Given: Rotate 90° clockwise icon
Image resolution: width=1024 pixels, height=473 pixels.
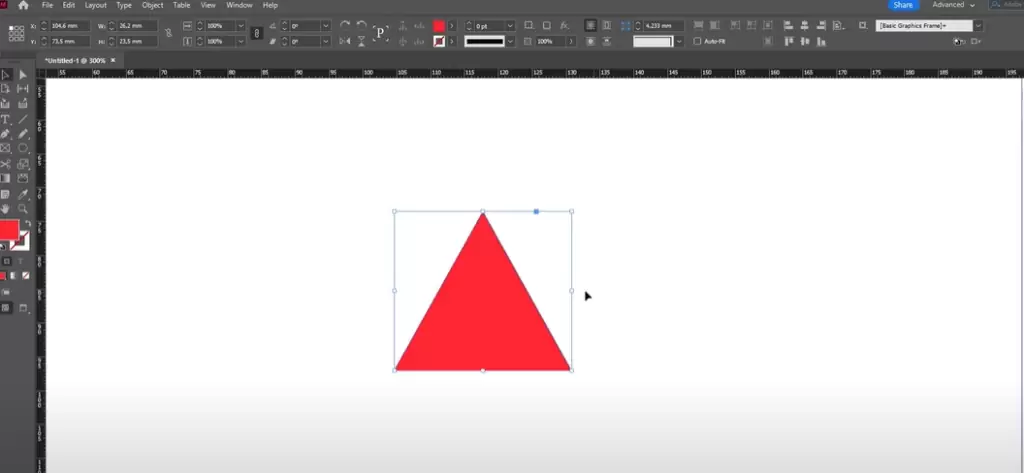Looking at the screenshot, I should coord(345,24).
